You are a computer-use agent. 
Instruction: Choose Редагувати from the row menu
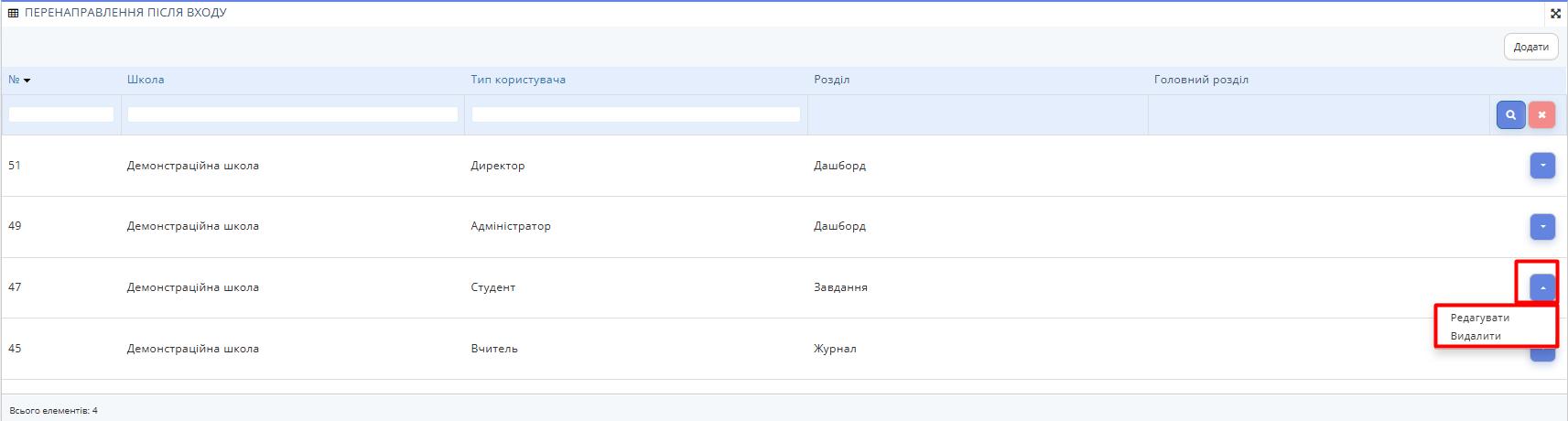(1479, 318)
